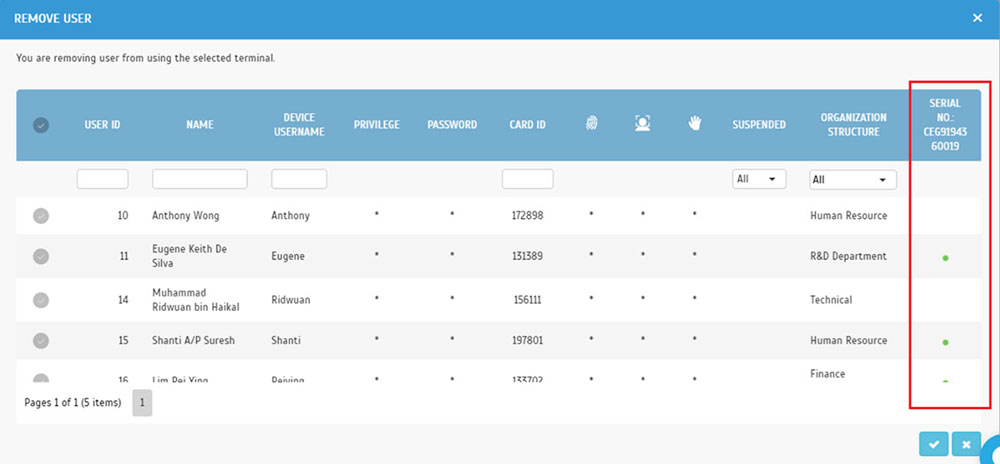
Task: Focus the User ID filter field
Action: click(x=103, y=179)
